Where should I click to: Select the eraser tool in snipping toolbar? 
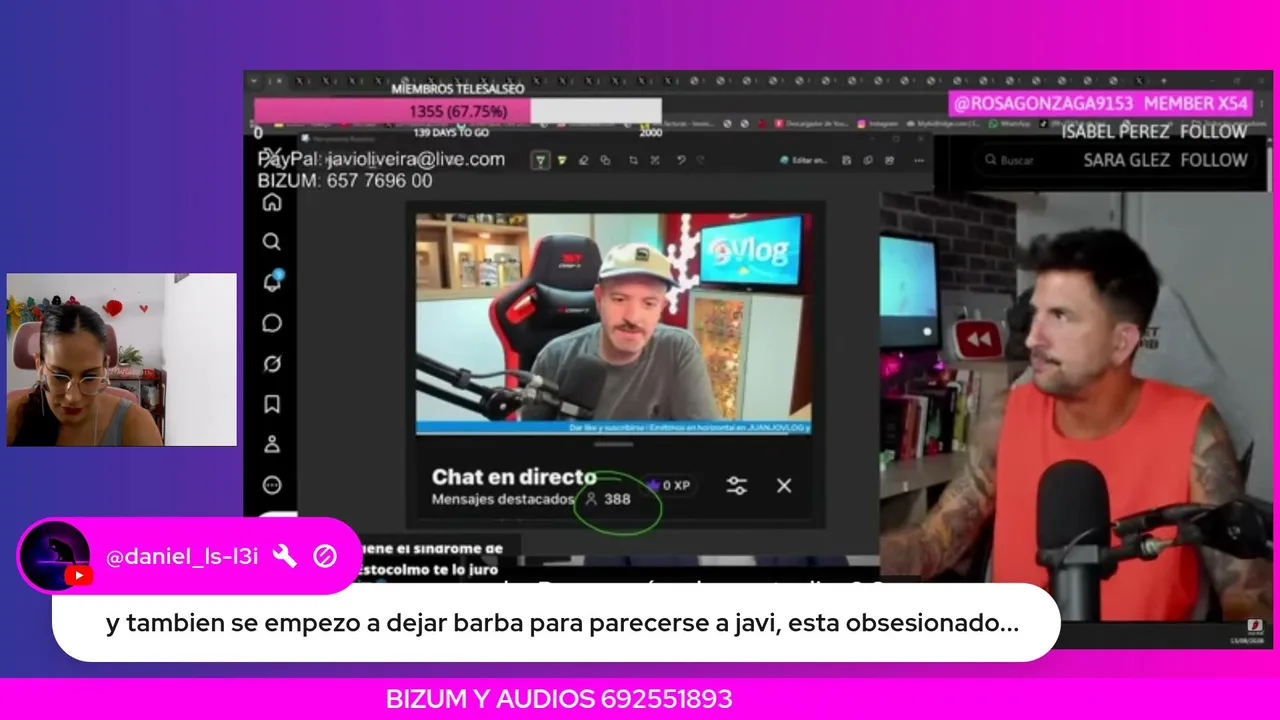tap(584, 160)
